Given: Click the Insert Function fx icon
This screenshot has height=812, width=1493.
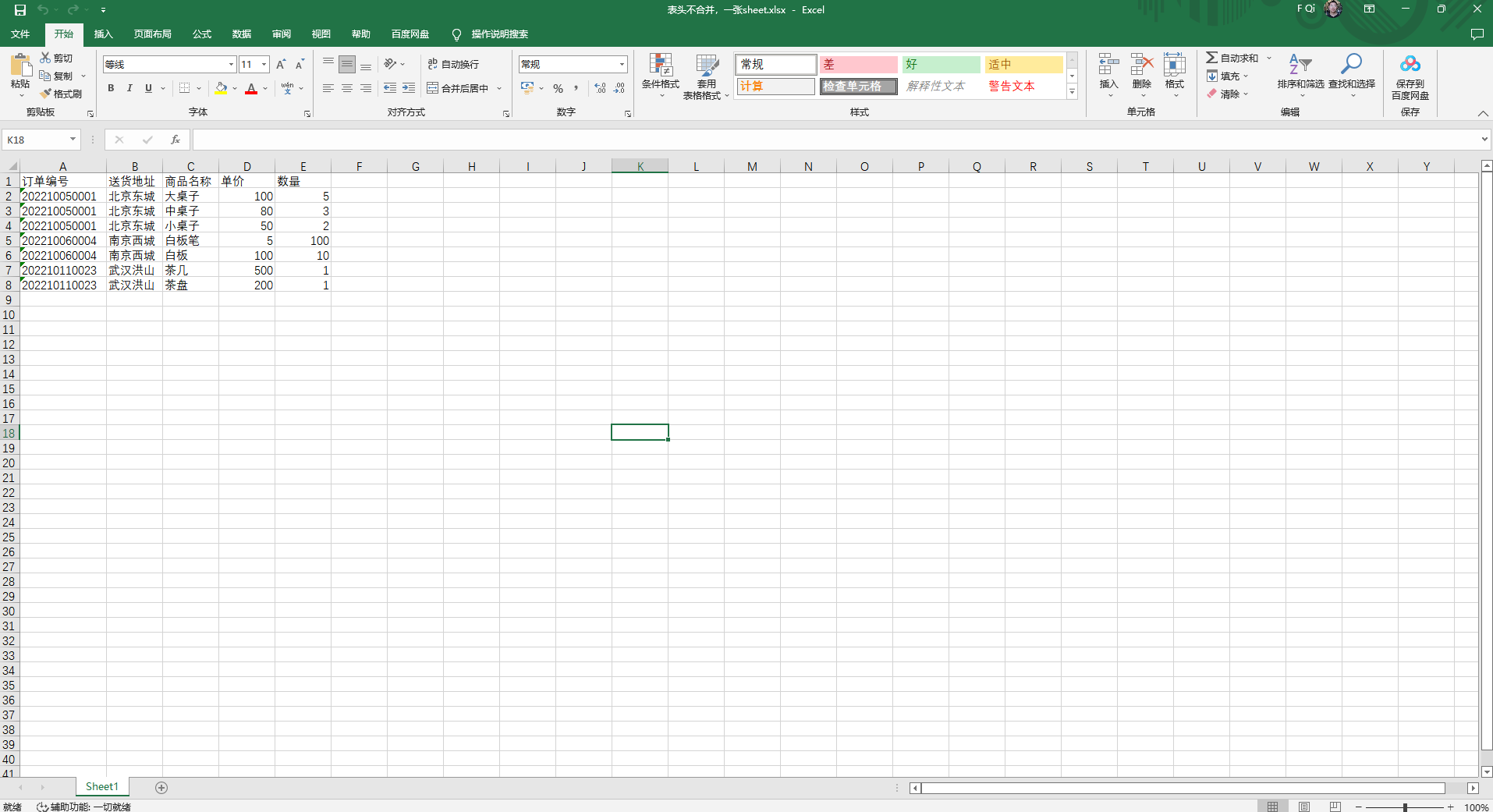Looking at the screenshot, I should [176, 140].
